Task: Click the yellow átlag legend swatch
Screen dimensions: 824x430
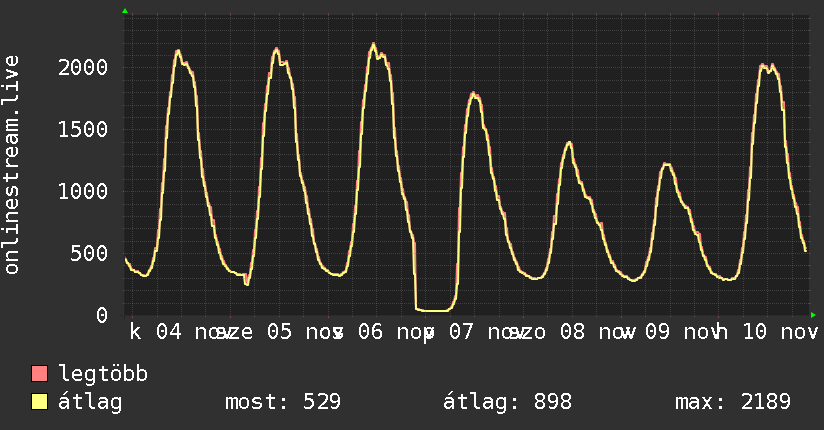Action: 39,402
